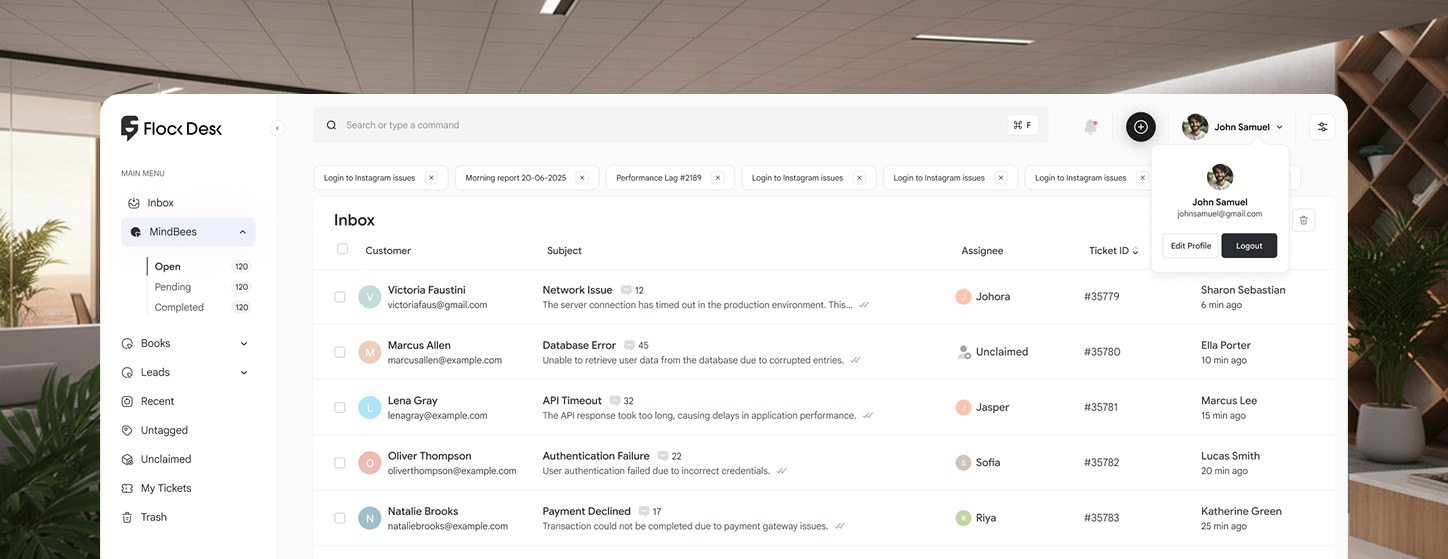Check the Natalie Brooks row checkbox
Screen dimensions: 1448x559
pyautogui.click(x=340, y=518)
